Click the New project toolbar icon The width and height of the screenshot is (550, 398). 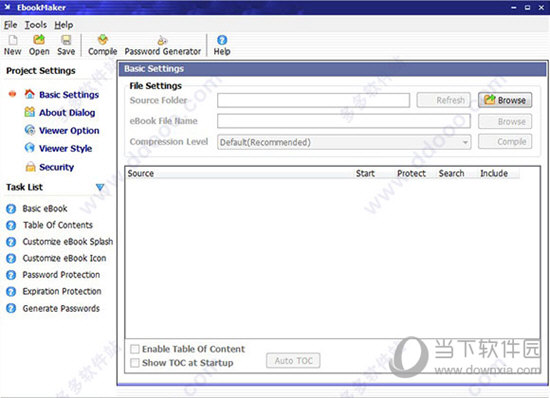point(13,45)
